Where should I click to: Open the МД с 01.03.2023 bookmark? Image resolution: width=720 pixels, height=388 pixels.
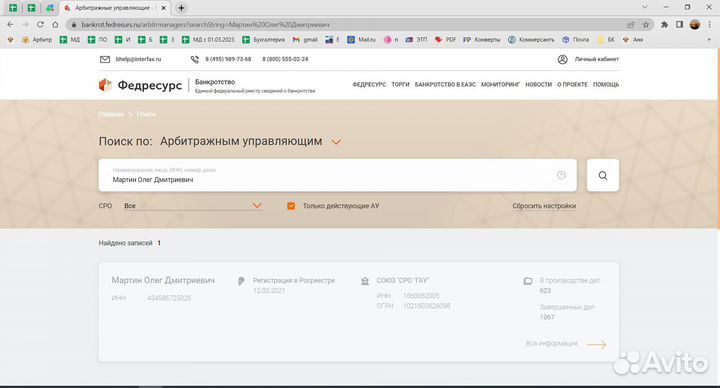(x=208, y=40)
